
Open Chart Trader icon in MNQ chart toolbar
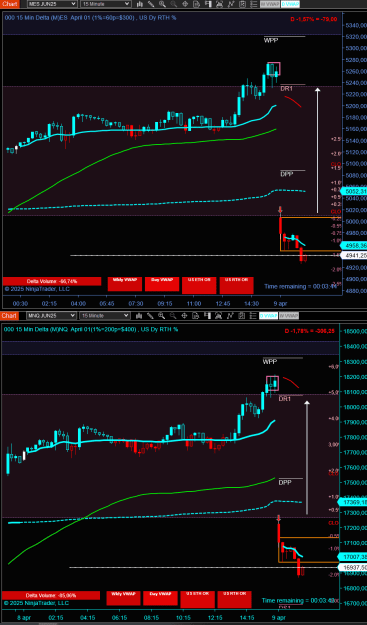pyautogui.click(x=196, y=316)
